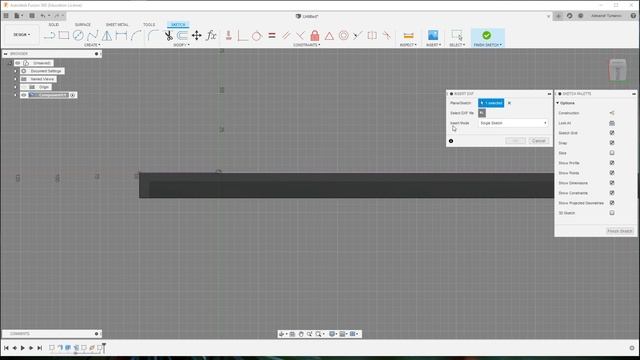The width and height of the screenshot is (640, 360).
Task: Click timeline Play button
Action: click(x=22, y=348)
